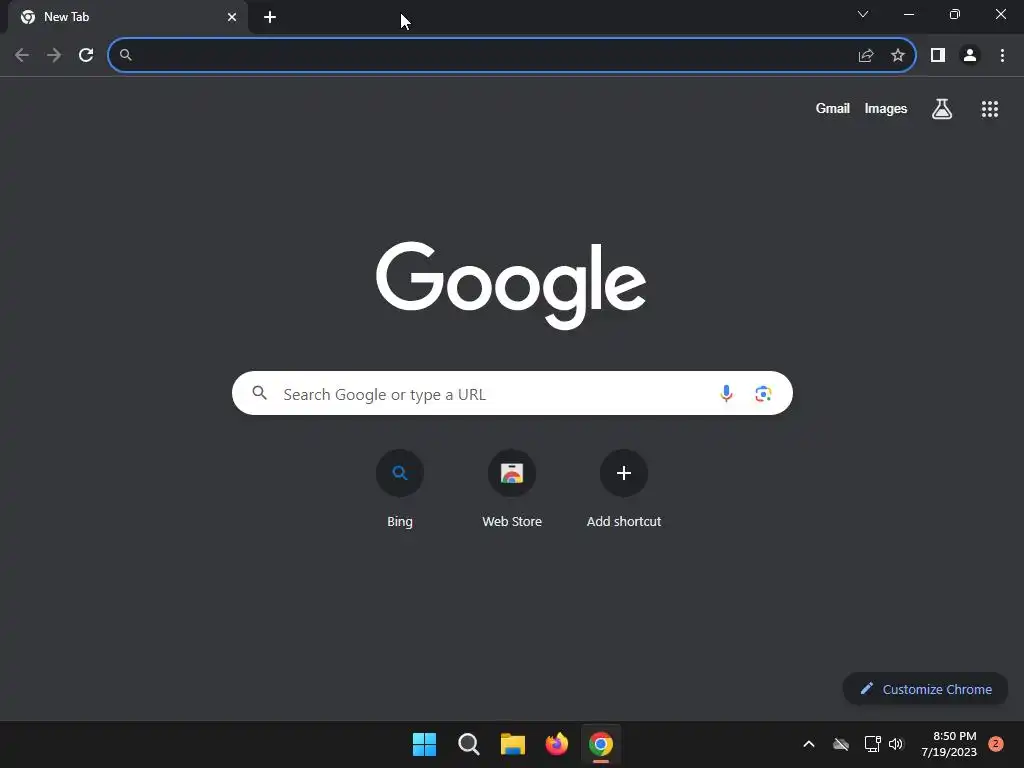Image resolution: width=1024 pixels, height=768 pixels.
Task: Add a new shortcut tile
Action: pyautogui.click(x=624, y=489)
